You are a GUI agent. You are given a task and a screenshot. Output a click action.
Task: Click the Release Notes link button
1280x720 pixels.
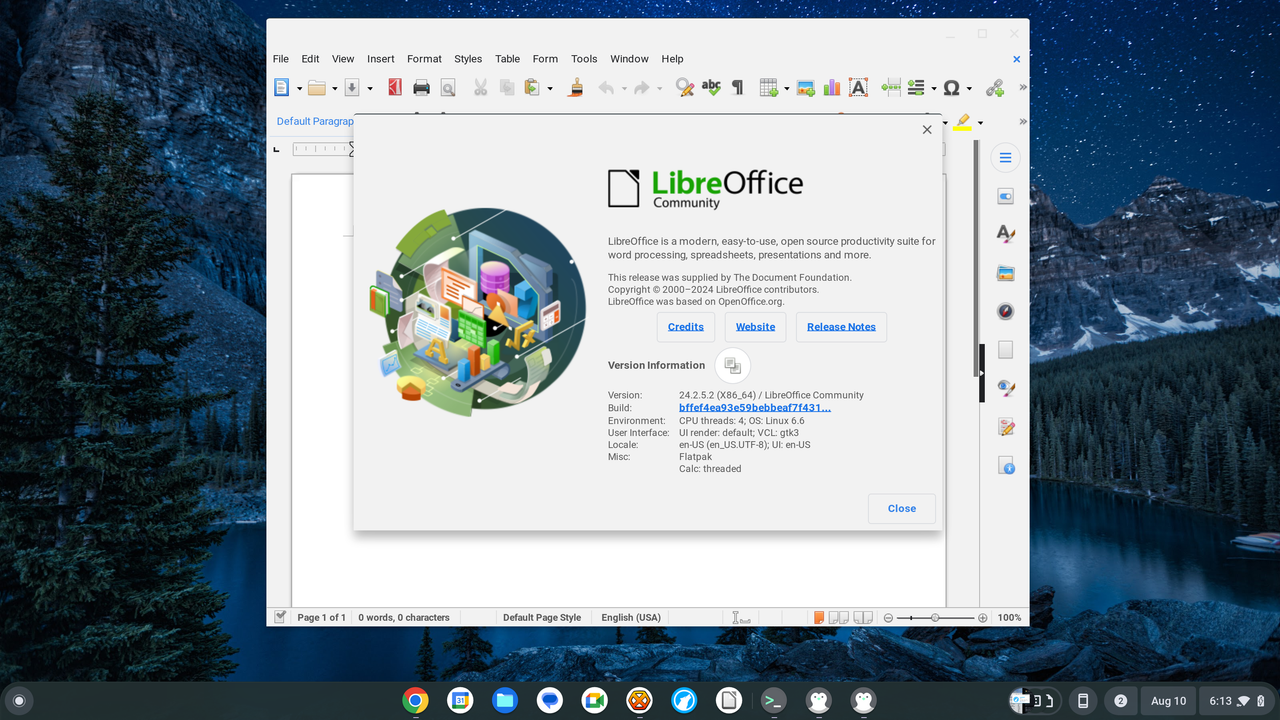(841, 327)
